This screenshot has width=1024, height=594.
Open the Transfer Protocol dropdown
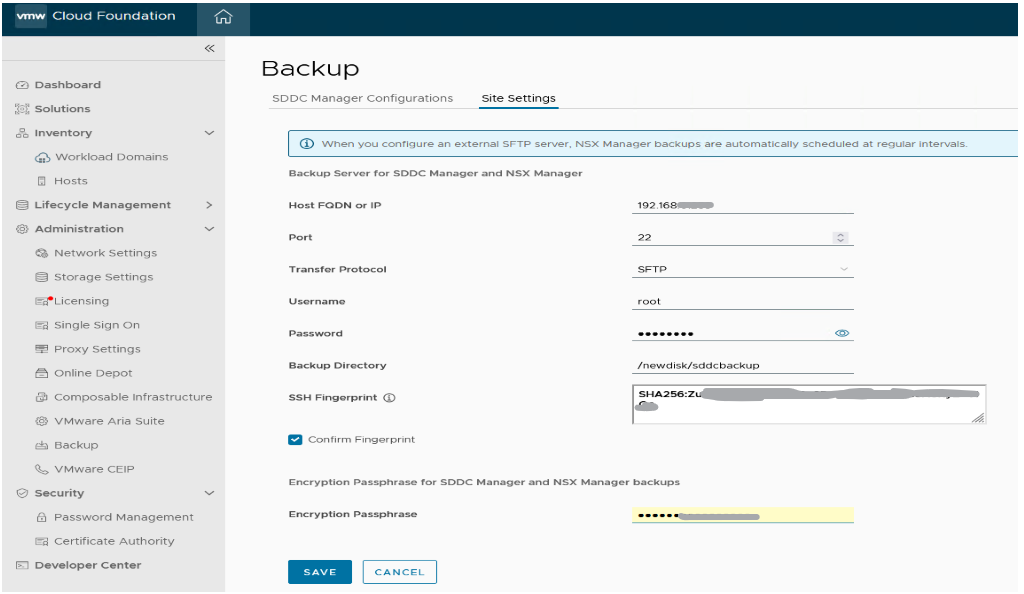tap(743, 269)
